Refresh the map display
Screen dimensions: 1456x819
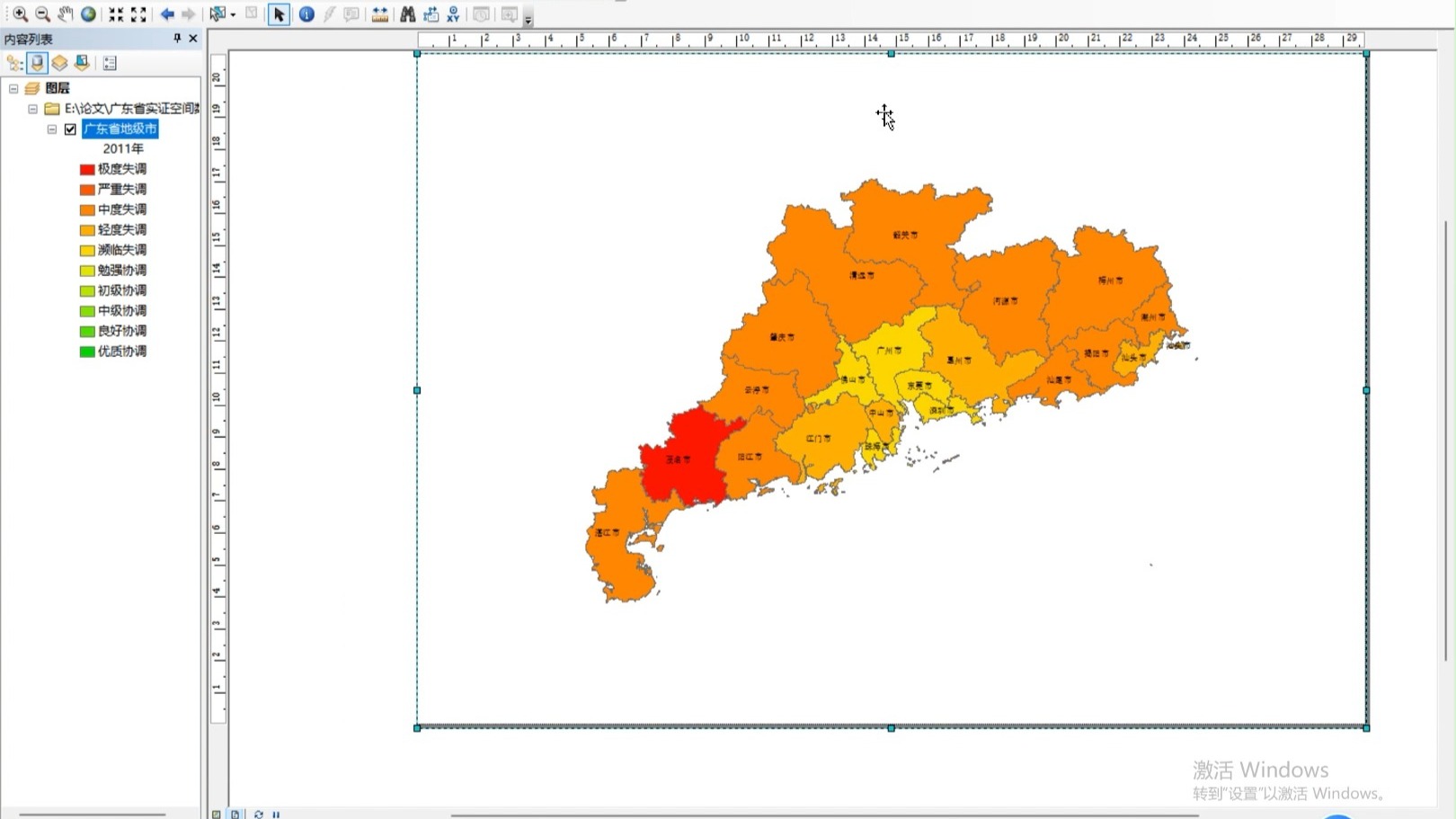(259, 815)
